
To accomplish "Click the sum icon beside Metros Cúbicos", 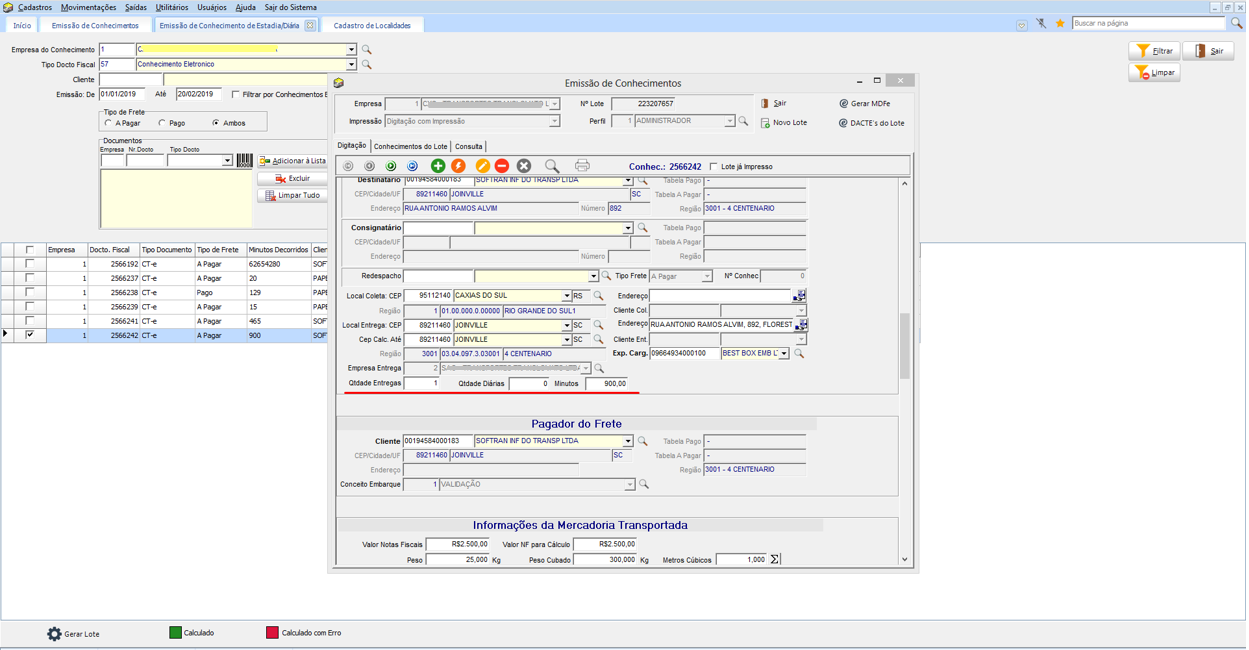I will (x=775, y=560).
